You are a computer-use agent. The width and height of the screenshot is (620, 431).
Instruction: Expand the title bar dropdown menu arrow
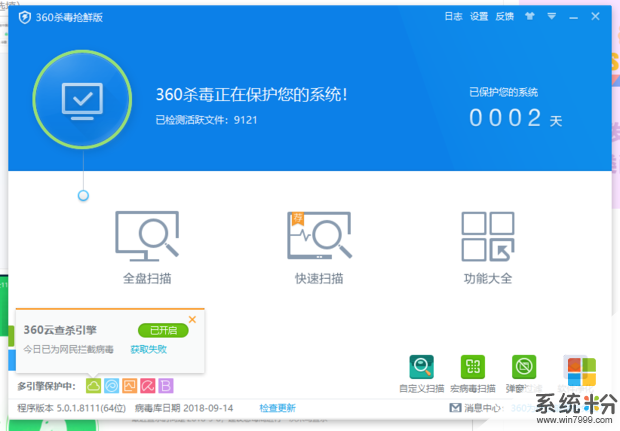tap(552, 16)
